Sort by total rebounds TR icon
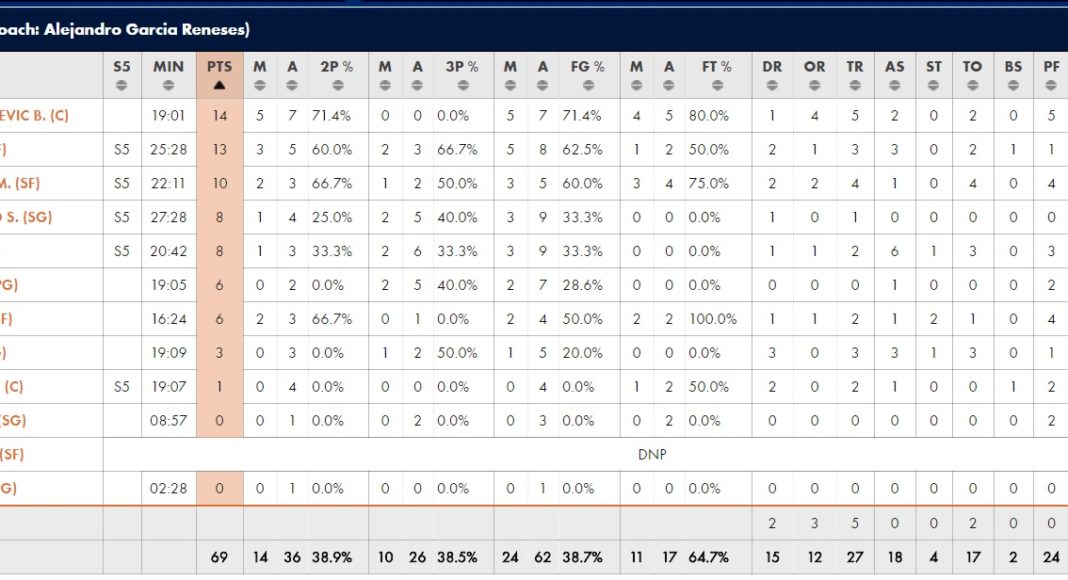 pyautogui.click(x=855, y=85)
